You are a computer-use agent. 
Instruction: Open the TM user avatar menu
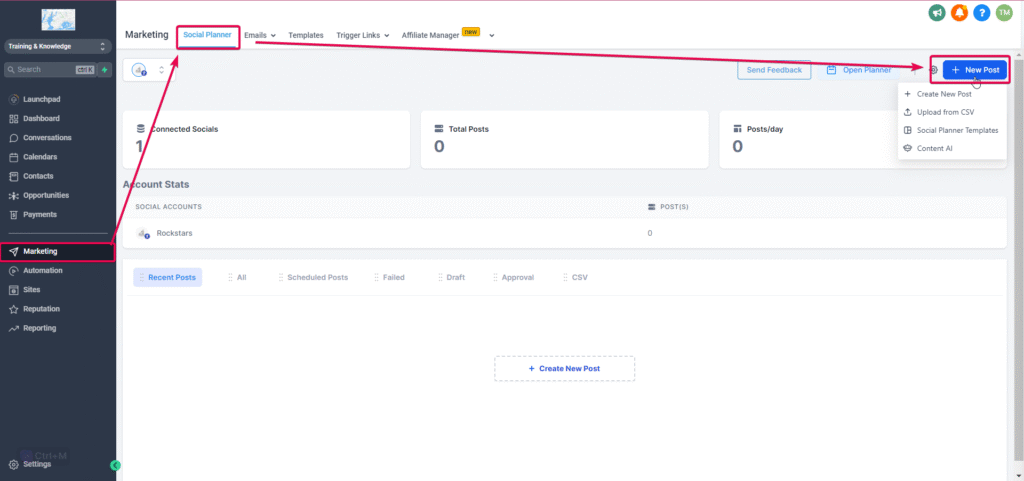(x=1004, y=13)
